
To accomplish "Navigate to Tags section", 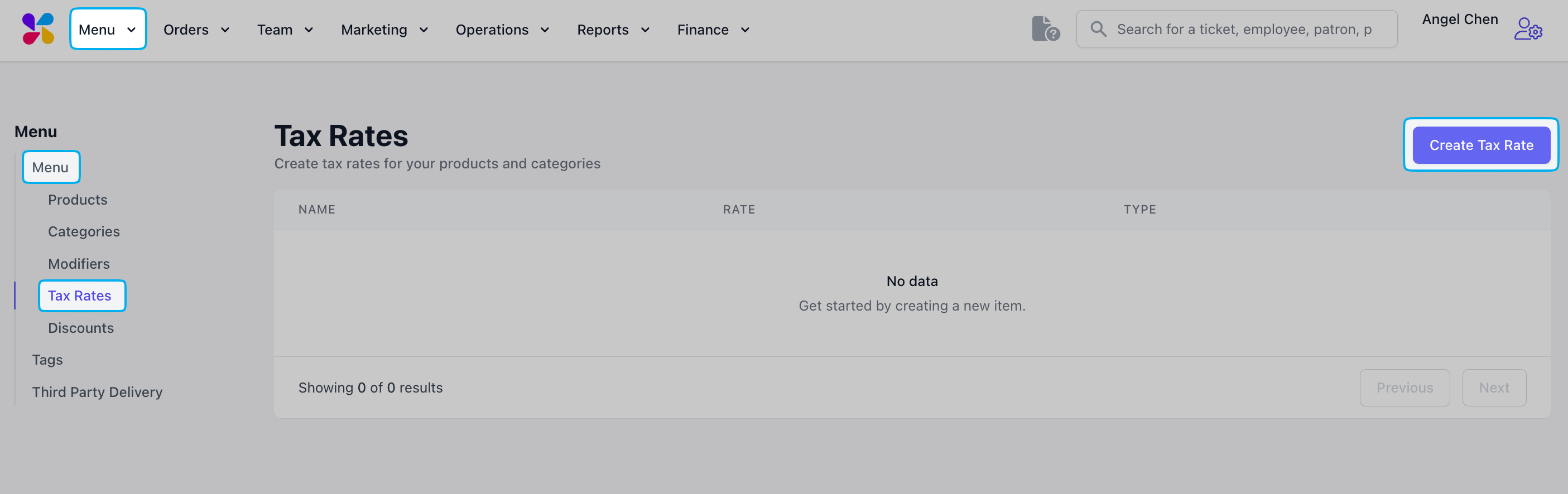I will coord(47,360).
